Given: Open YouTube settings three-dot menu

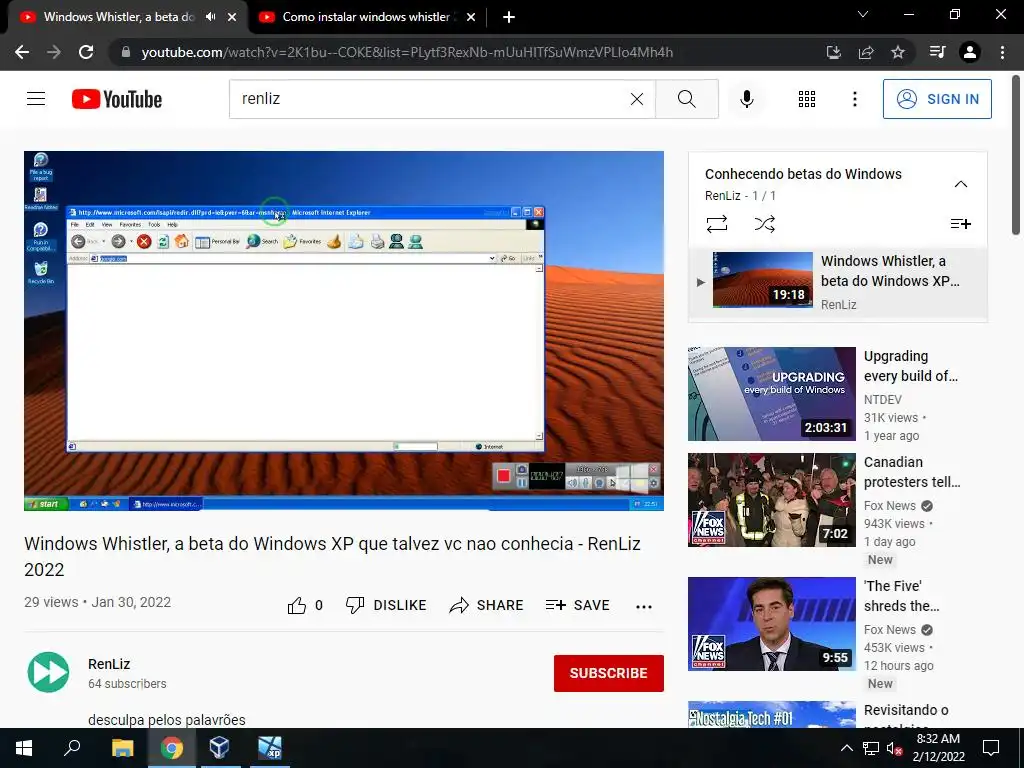Looking at the screenshot, I should [x=855, y=99].
